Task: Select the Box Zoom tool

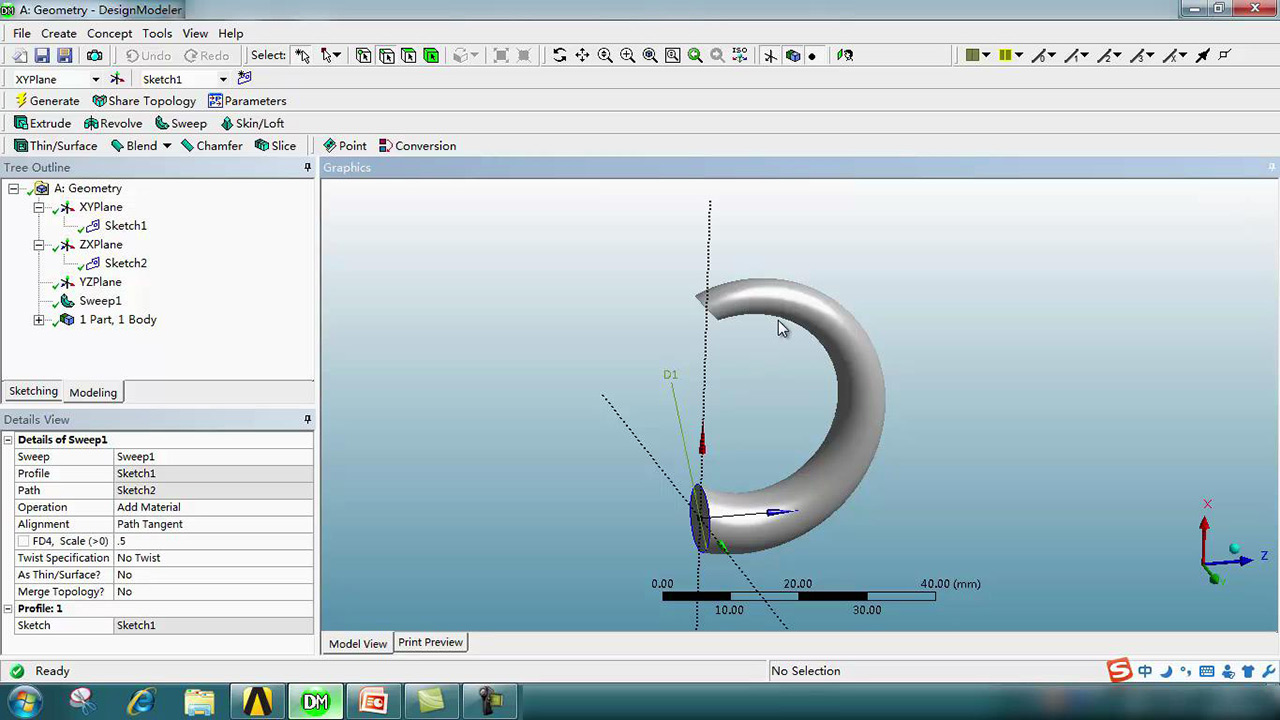Action: (627, 56)
